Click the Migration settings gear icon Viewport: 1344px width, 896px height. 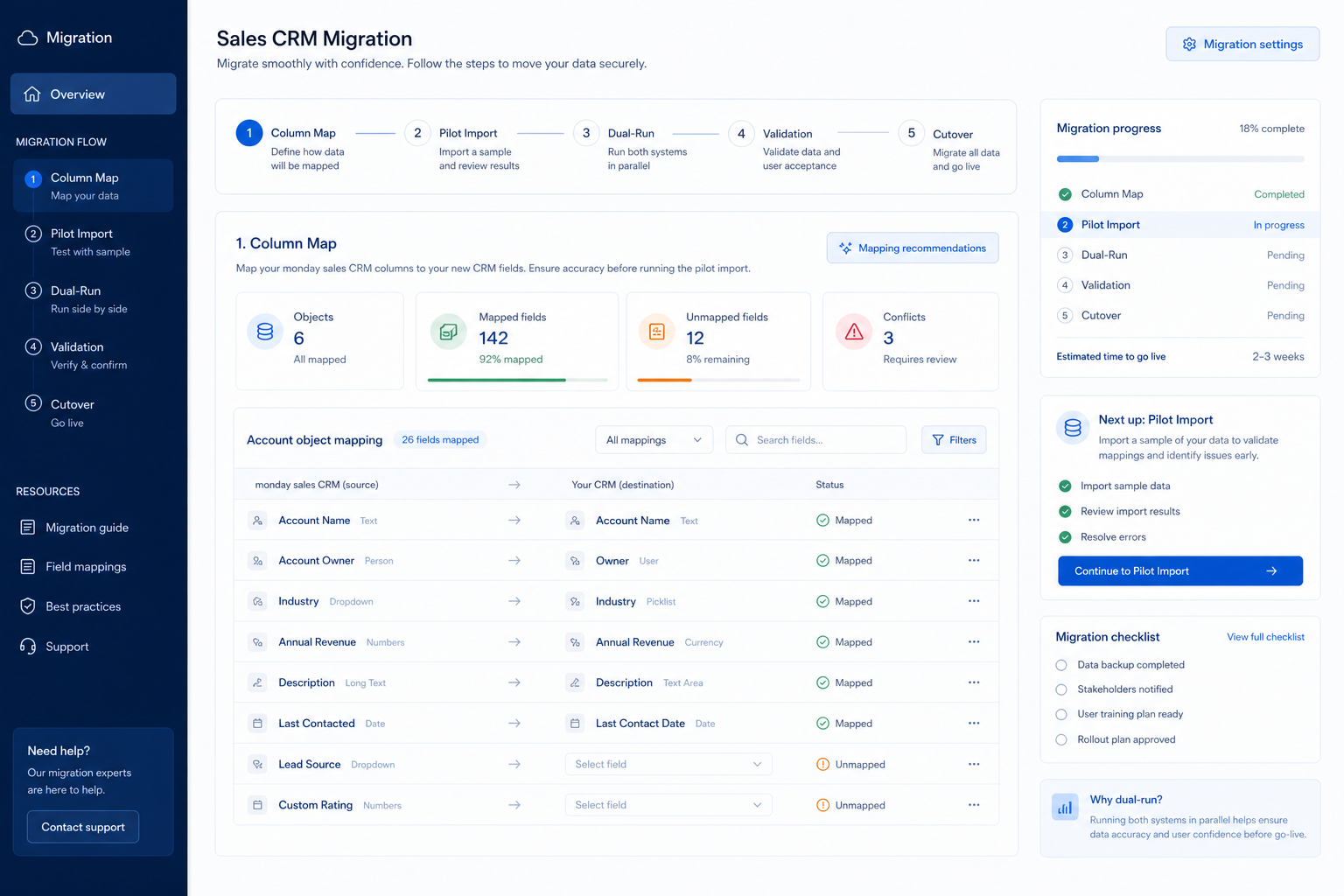pyautogui.click(x=1189, y=44)
